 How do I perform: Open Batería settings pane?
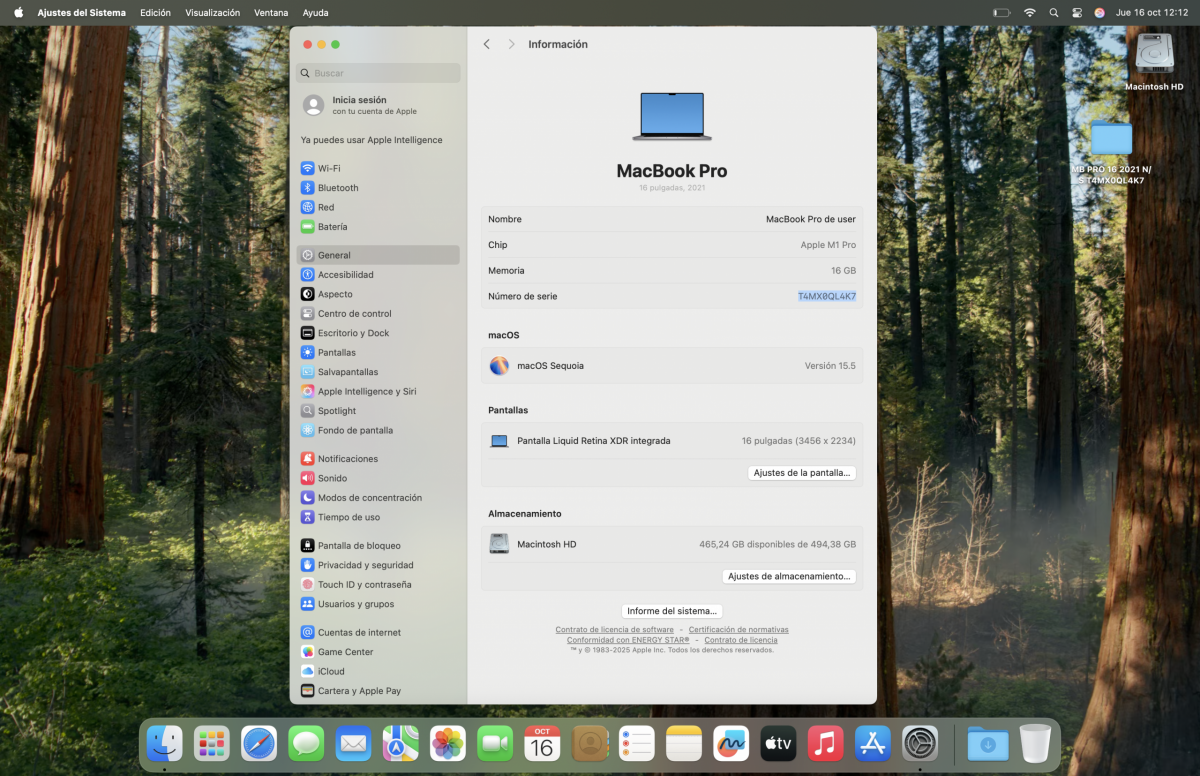(x=334, y=227)
